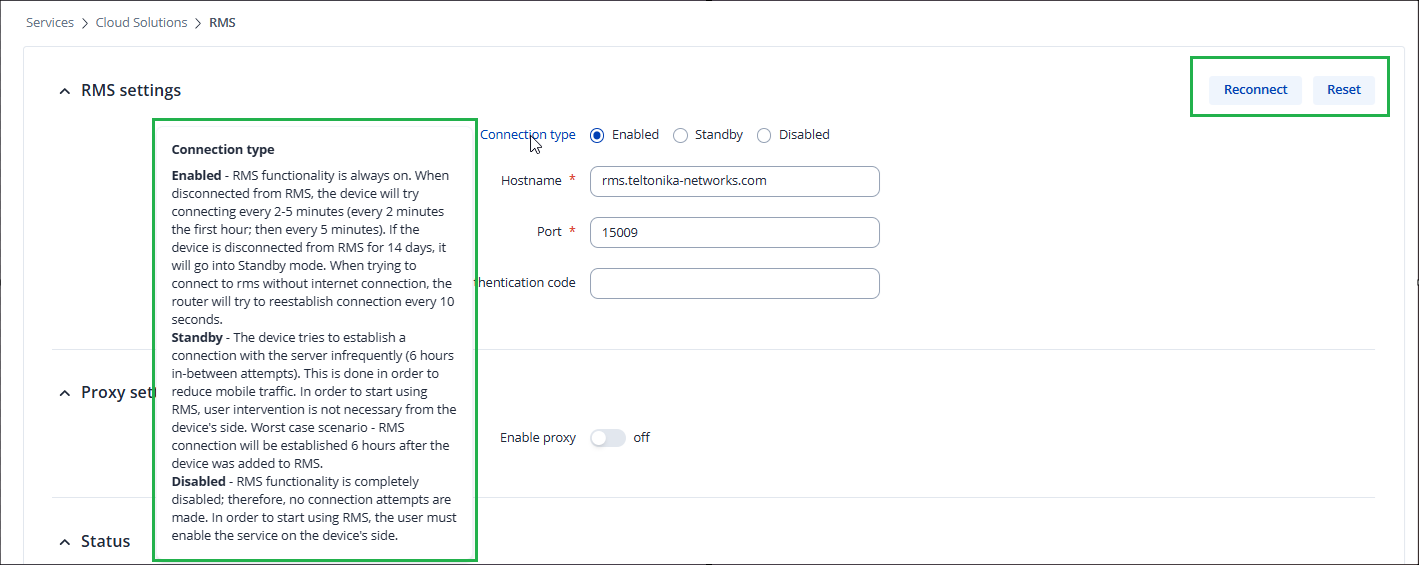The image size is (1419, 565).
Task: Click the arrow separator after Services breadcrumb
Action: (x=85, y=23)
